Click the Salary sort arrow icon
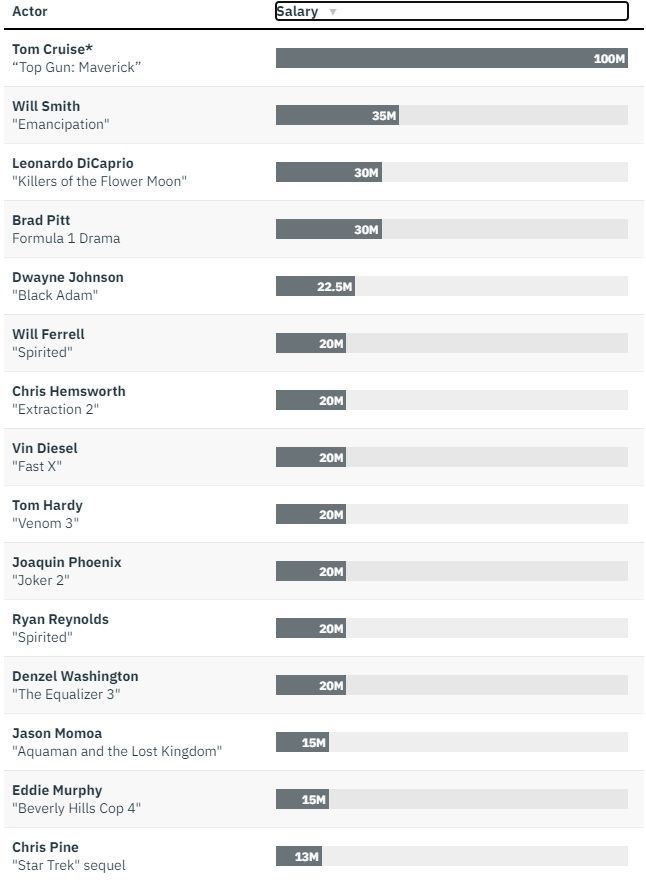Viewport: 646px width, 882px height. [x=333, y=12]
